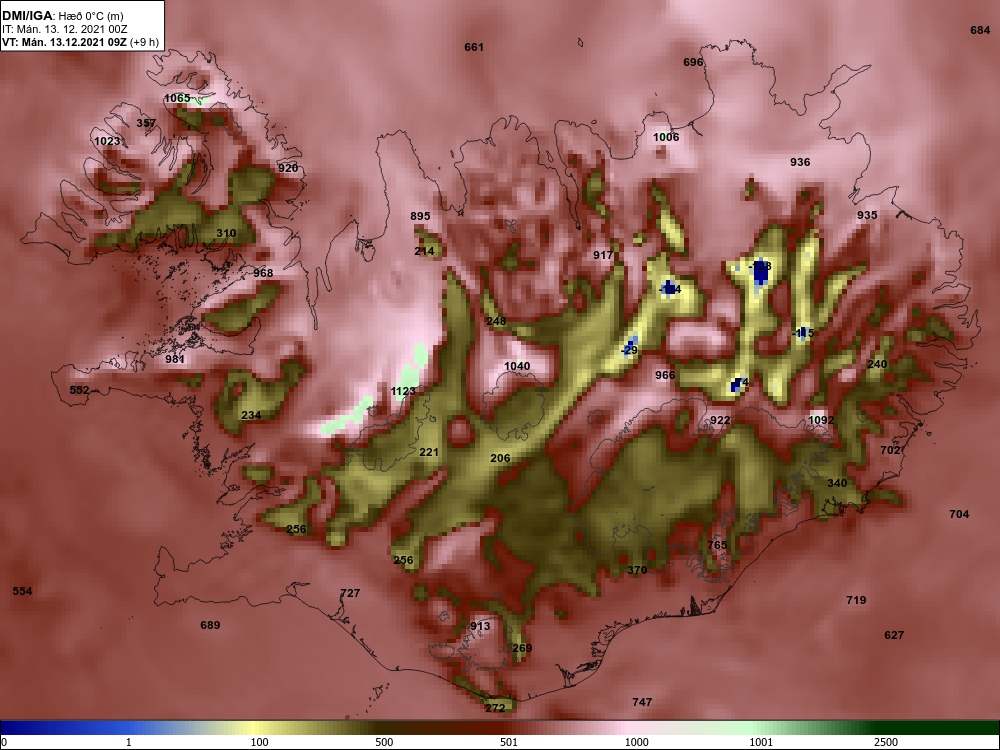The width and height of the screenshot is (1000, 750).
Task: Click the map value 1065
Action: pyautogui.click(x=177, y=98)
